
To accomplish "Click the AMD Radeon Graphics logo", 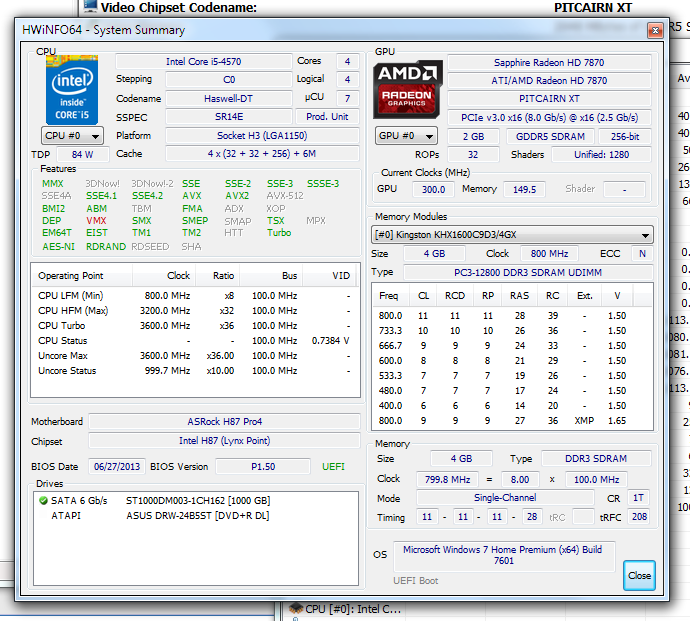I will [x=407, y=90].
